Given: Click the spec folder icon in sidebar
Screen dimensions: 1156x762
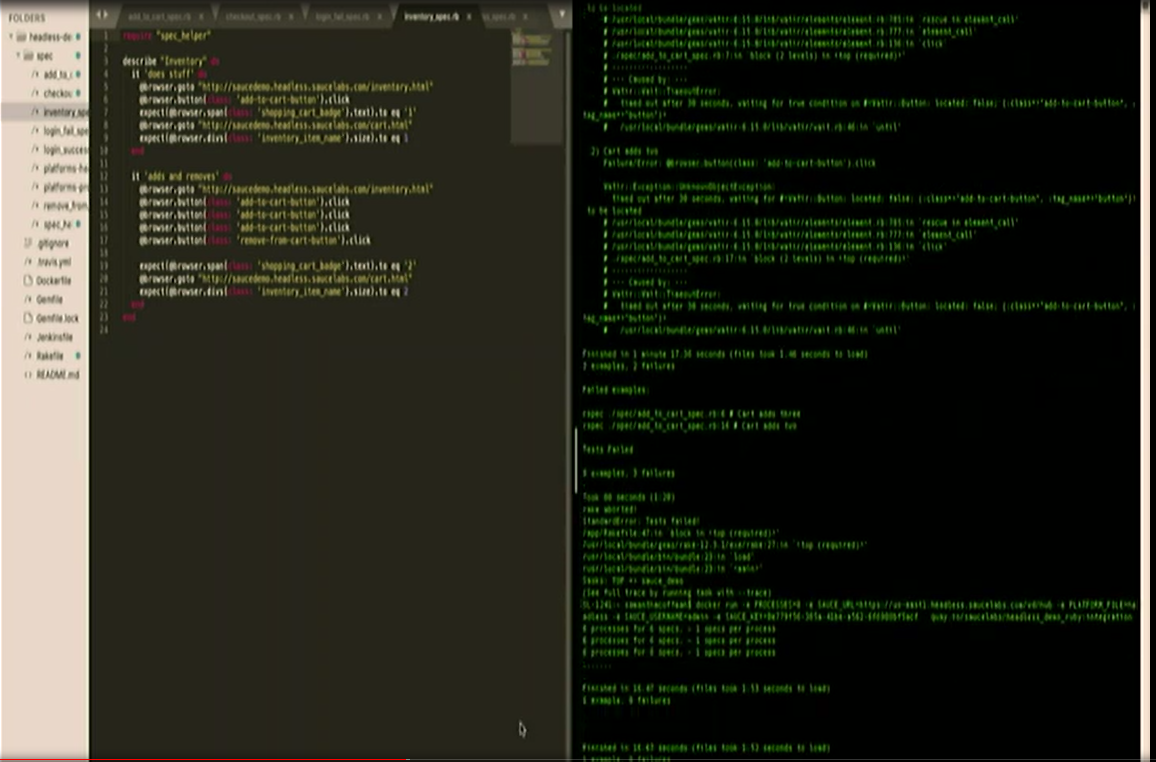Looking at the screenshot, I should [29, 55].
